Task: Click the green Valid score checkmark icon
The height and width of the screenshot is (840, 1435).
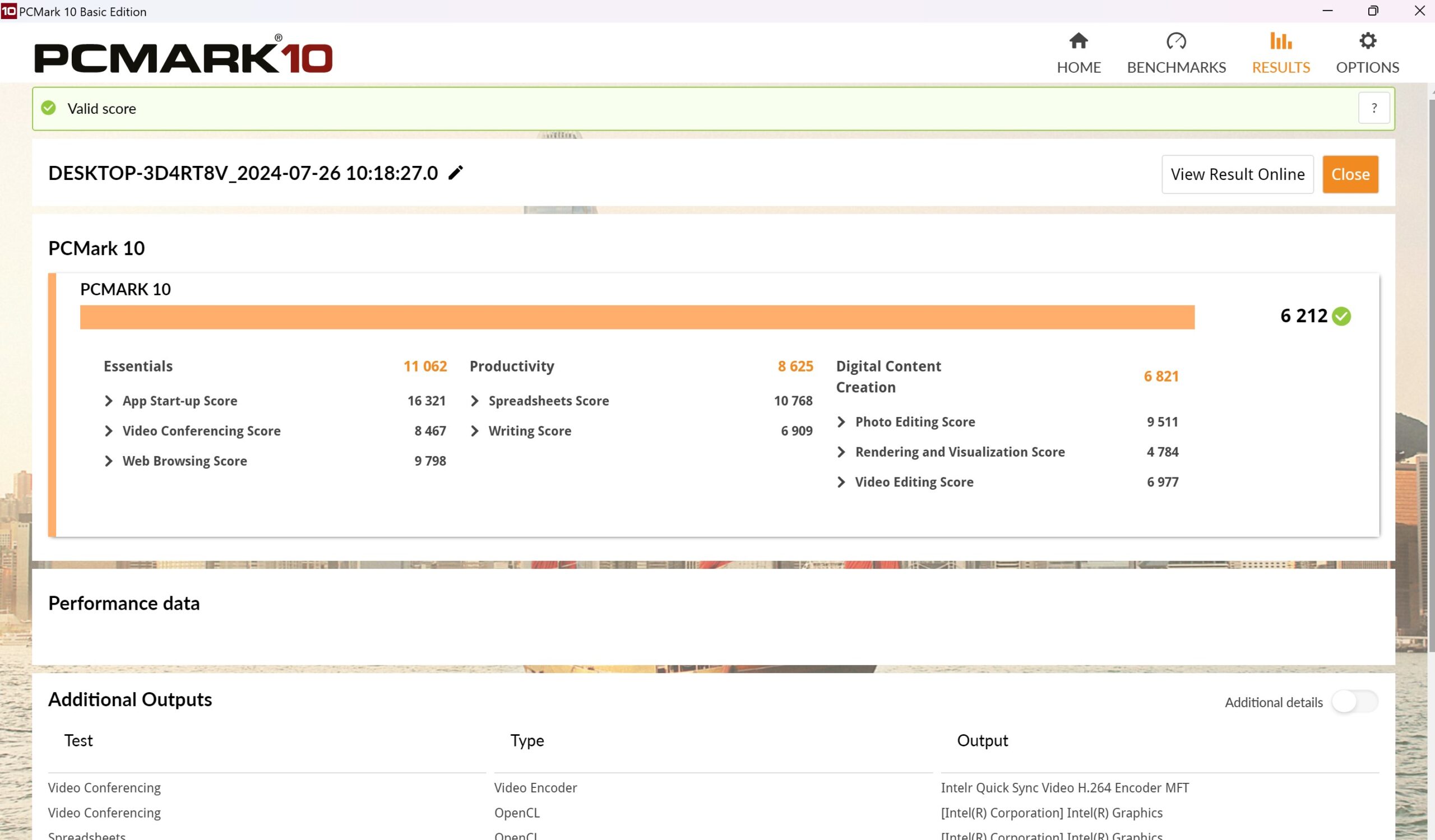Action: pos(48,108)
